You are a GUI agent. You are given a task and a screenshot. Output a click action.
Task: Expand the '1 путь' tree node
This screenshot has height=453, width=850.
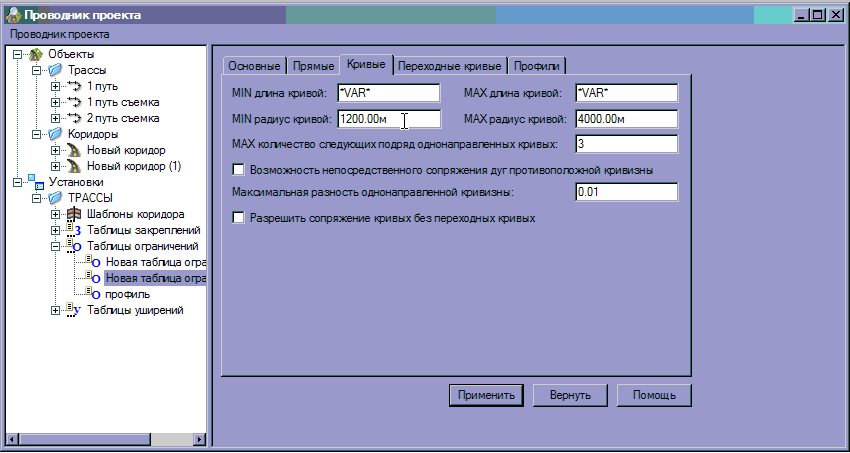pos(56,86)
